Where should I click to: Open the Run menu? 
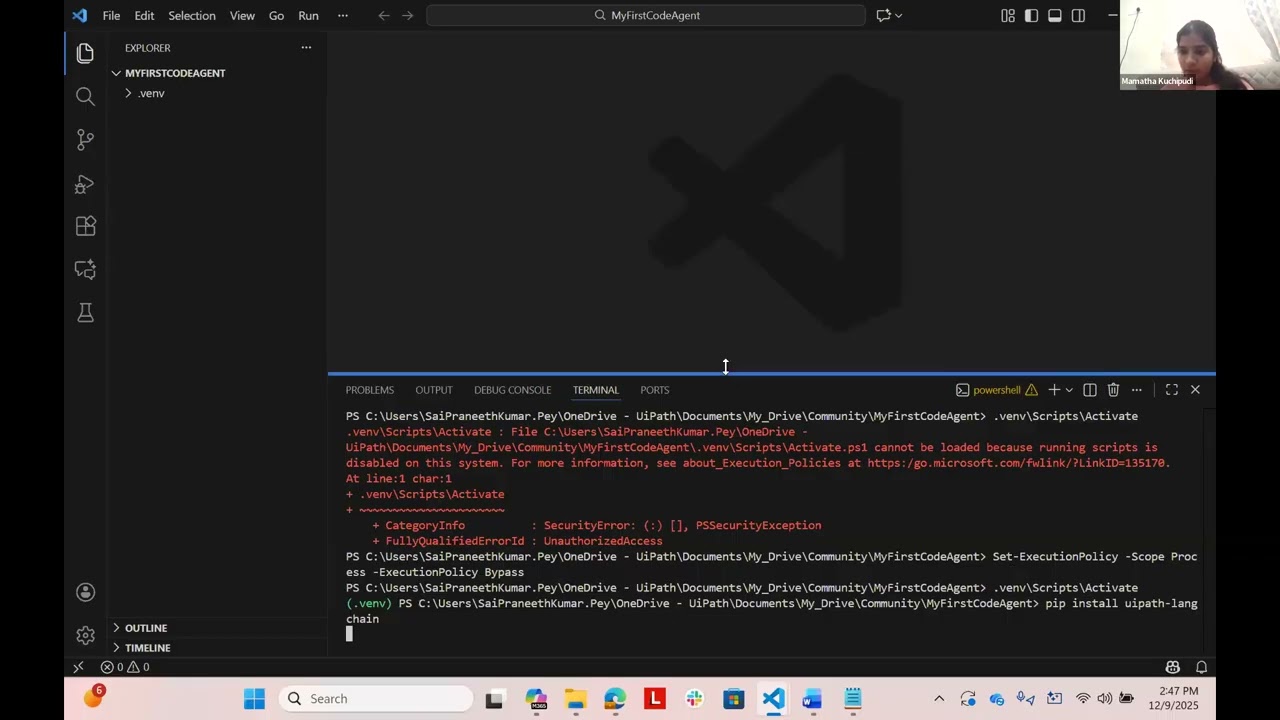coord(308,15)
